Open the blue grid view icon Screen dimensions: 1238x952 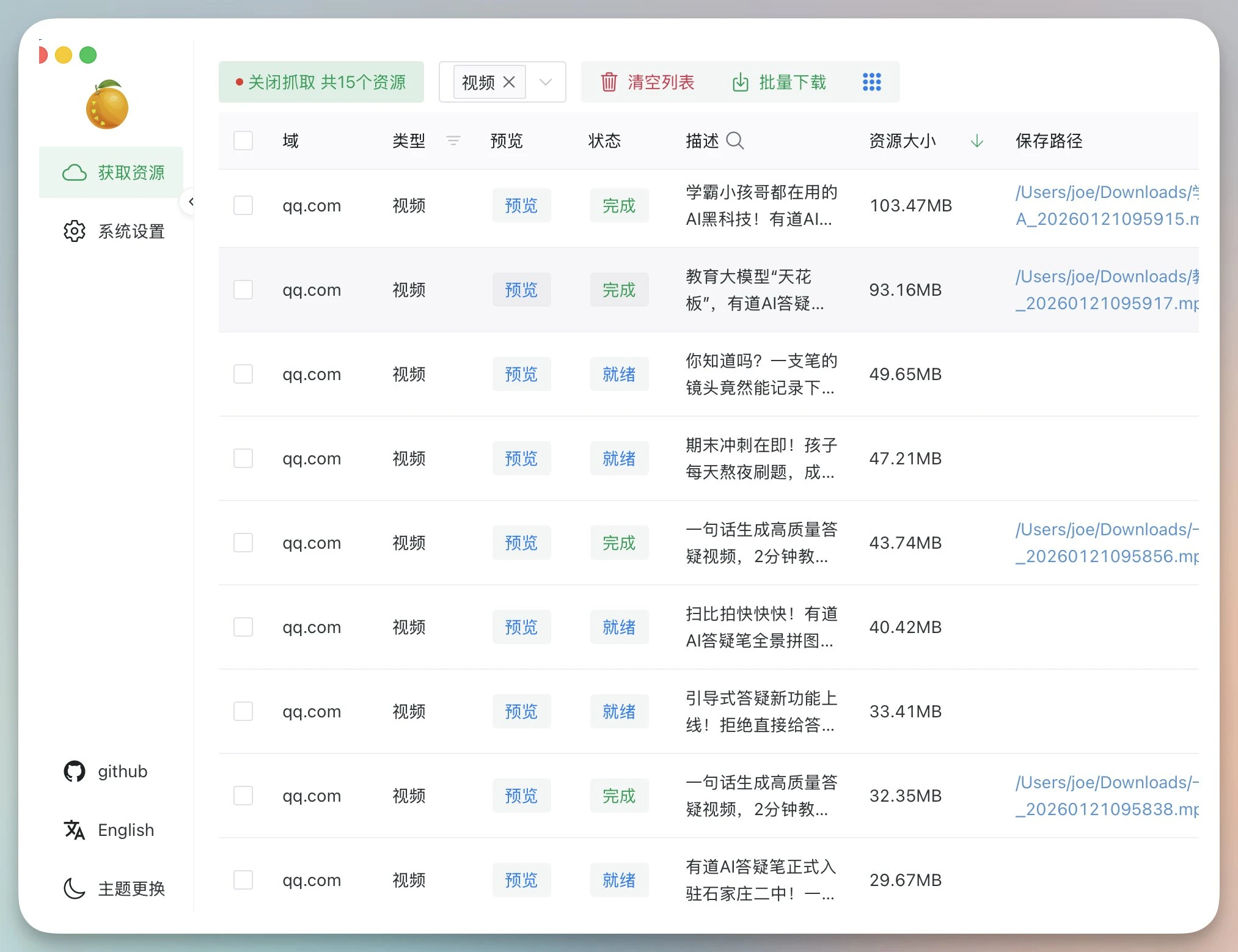coord(872,81)
